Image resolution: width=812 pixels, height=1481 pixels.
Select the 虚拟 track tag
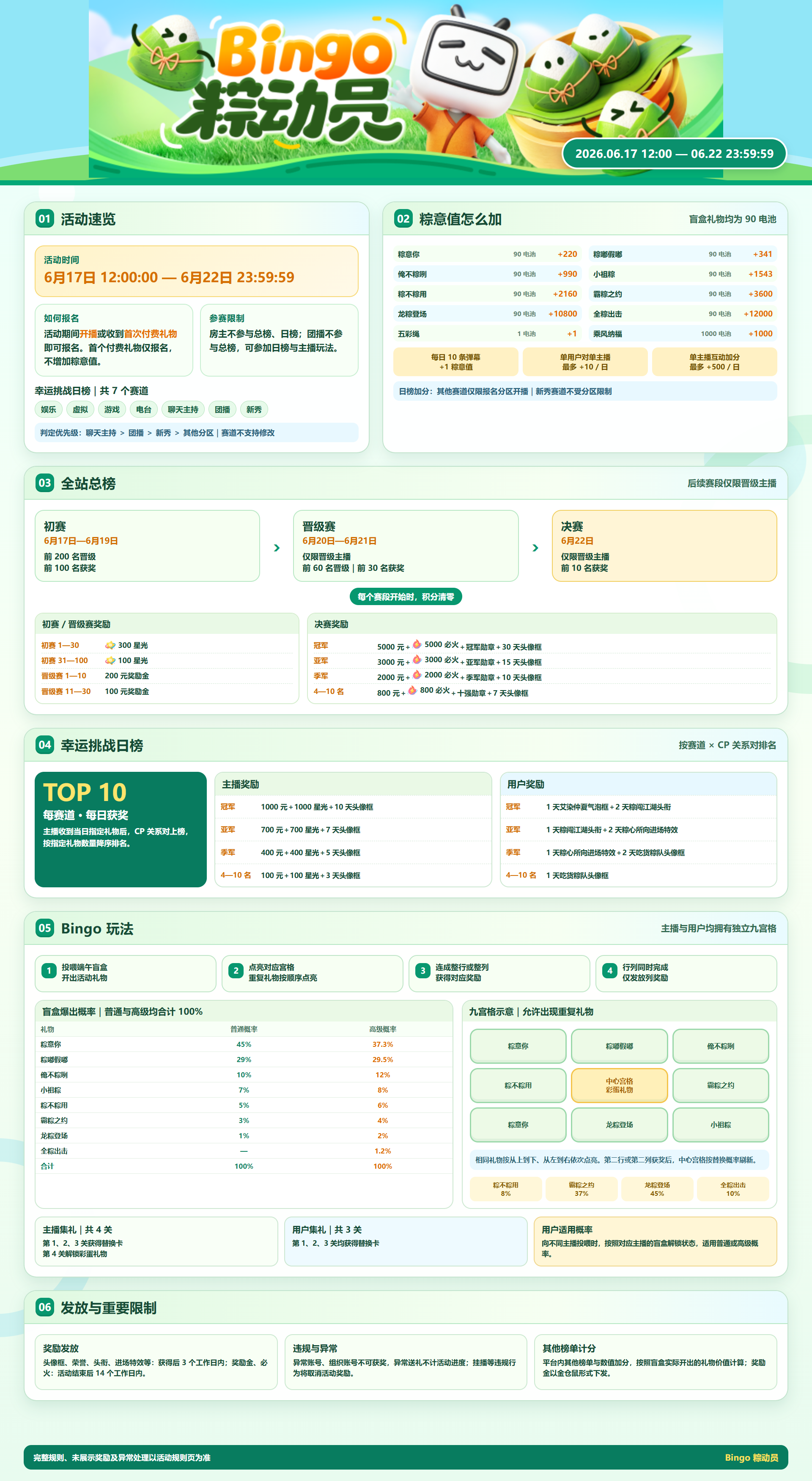(x=80, y=409)
